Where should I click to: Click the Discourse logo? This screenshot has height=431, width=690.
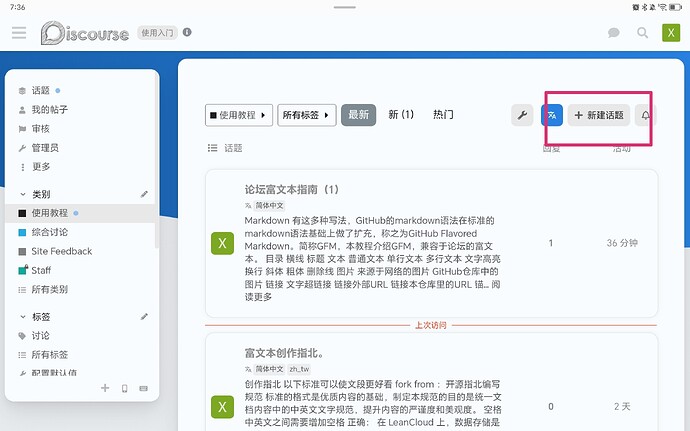[85, 33]
